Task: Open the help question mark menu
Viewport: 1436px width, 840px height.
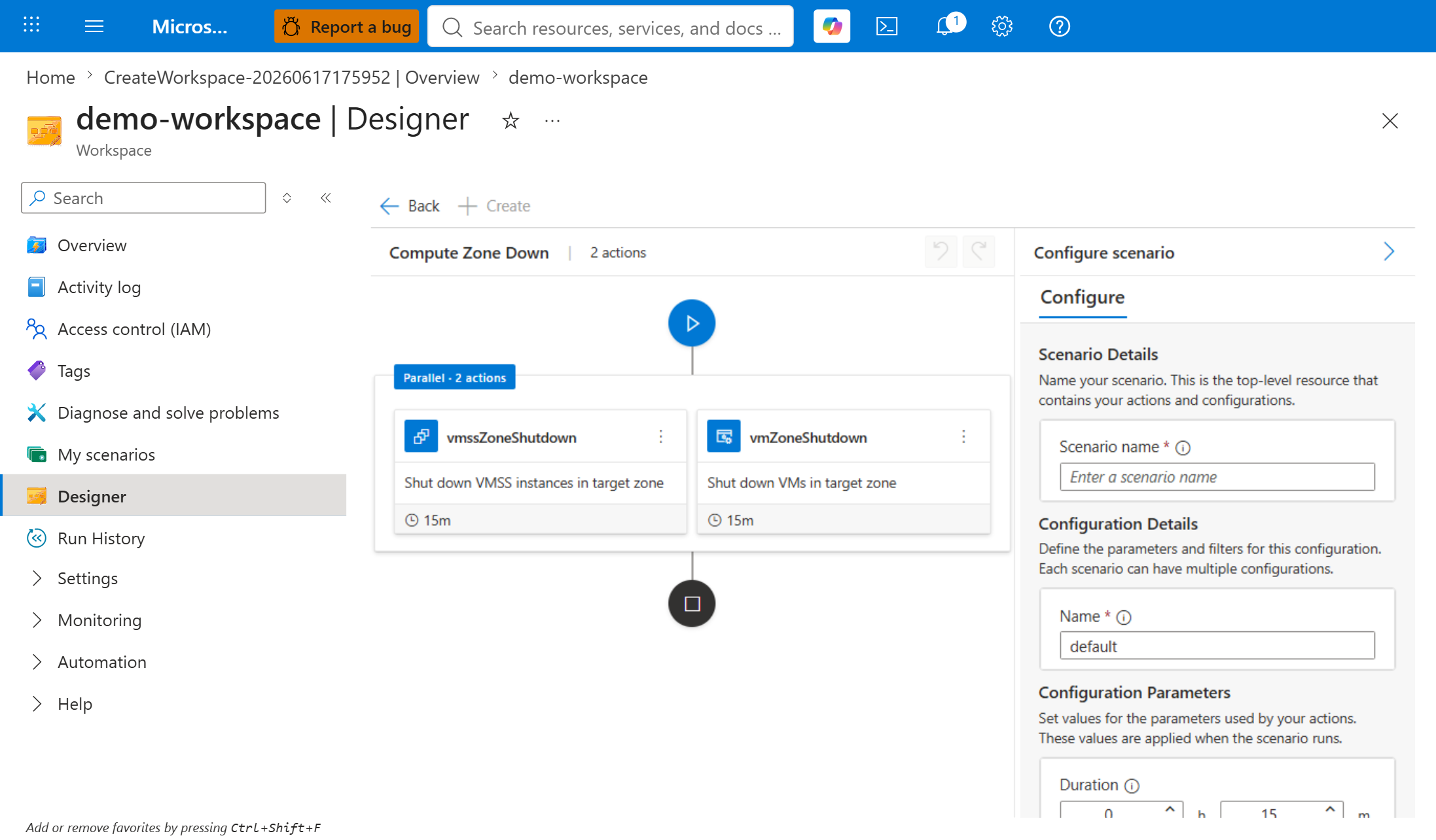Action: [1059, 26]
